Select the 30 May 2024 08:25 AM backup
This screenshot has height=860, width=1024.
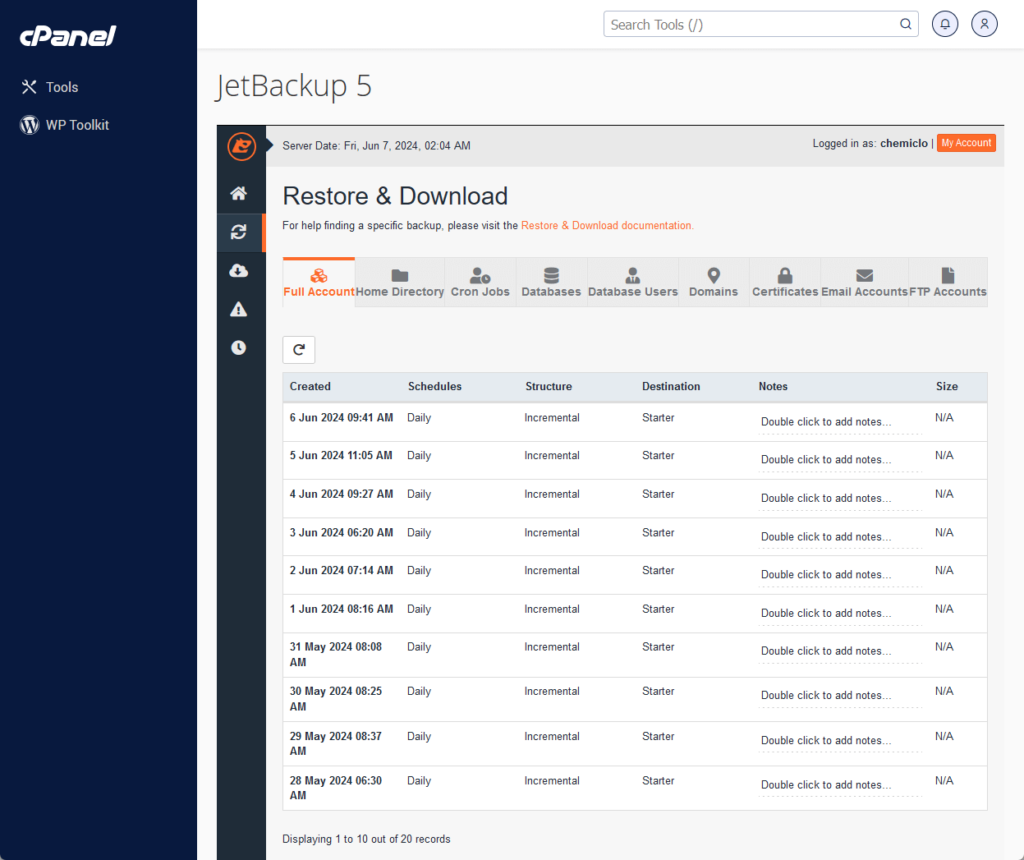[635, 699]
